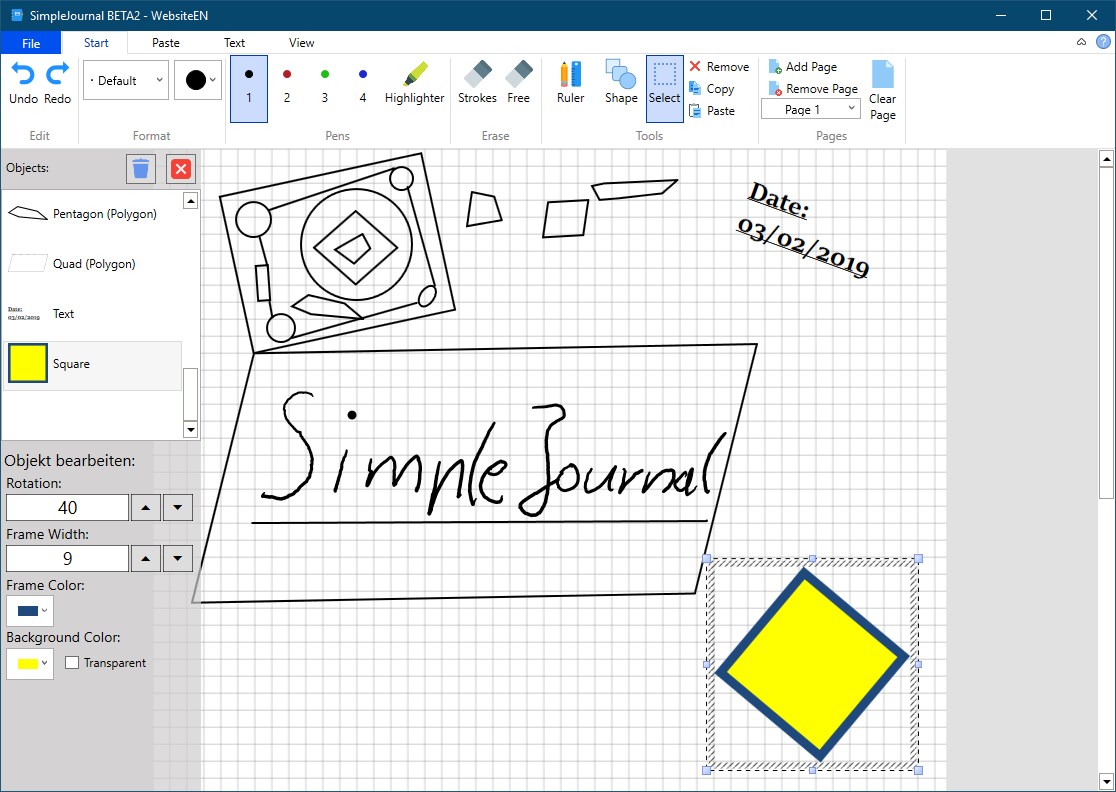
Task: Open the help question mark icon
Action: pos(1102,42)
